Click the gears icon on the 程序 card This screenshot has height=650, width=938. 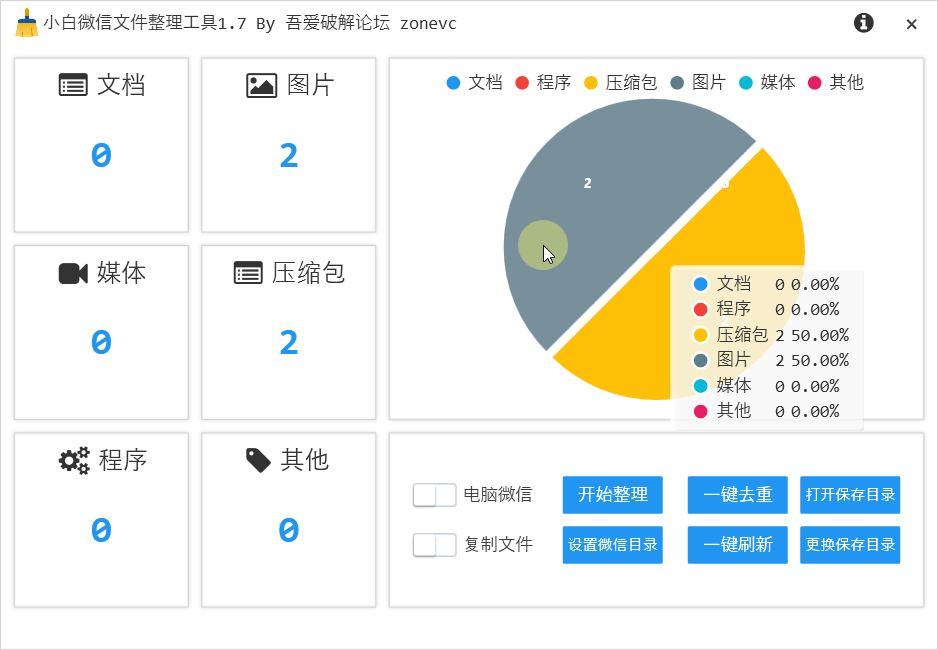tap(72, 460)
